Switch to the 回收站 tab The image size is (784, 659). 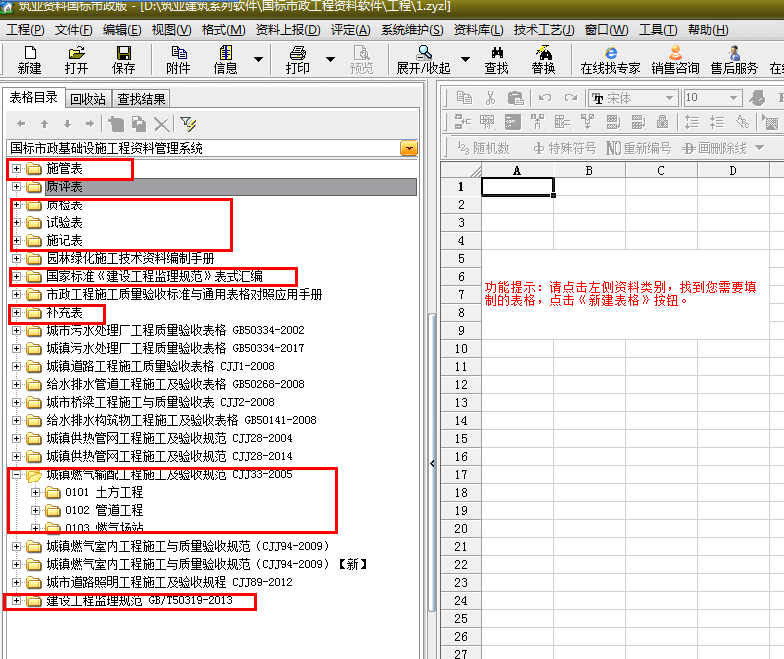[88, 99]
